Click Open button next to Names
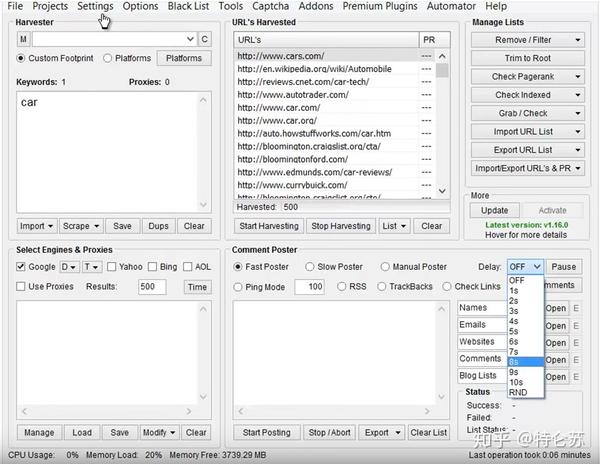This screenshot has width=600, height=464. pyautogui.click(x=556, y=308)
